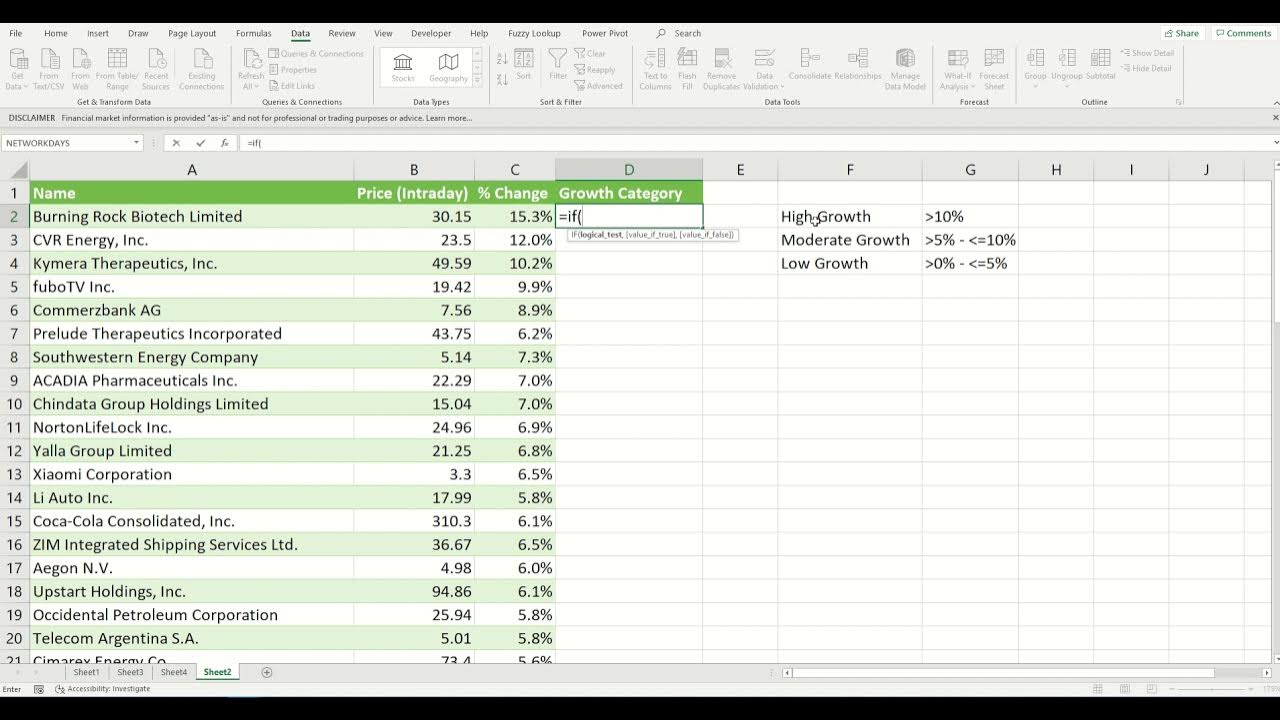Screen dimensions: 1280x720
Task: Open the Fuzzy Lookup tab
Action: pos(535,33)
